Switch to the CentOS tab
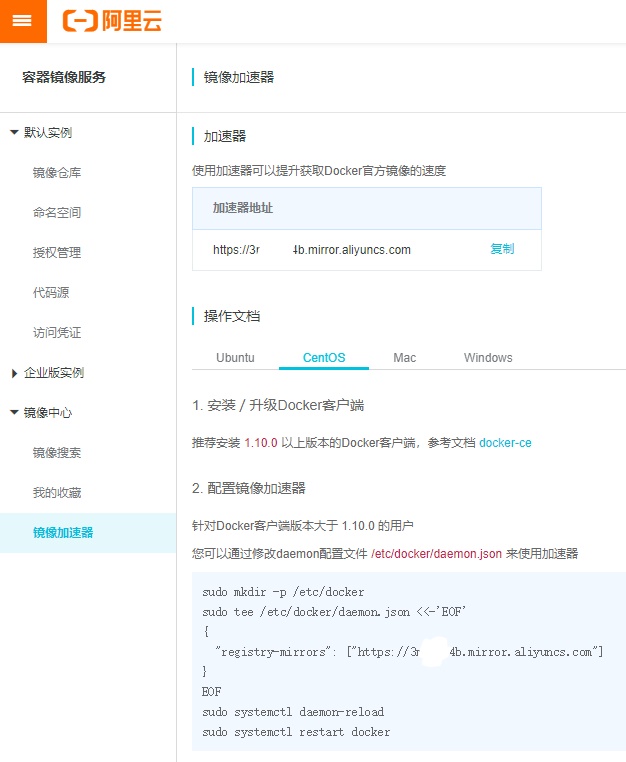626x762 pixels. [x=324, y=358]
